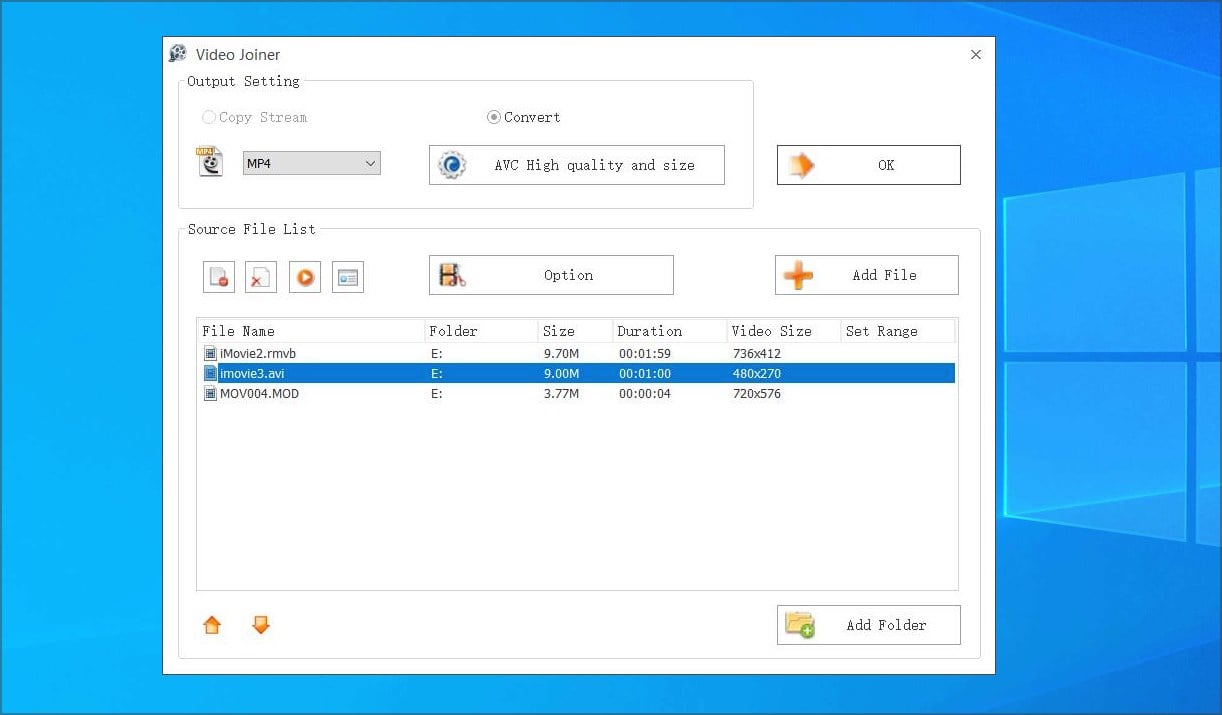Sort by Duration column header
Viewport: 1222px width, 715px height.
coord(669,331)
